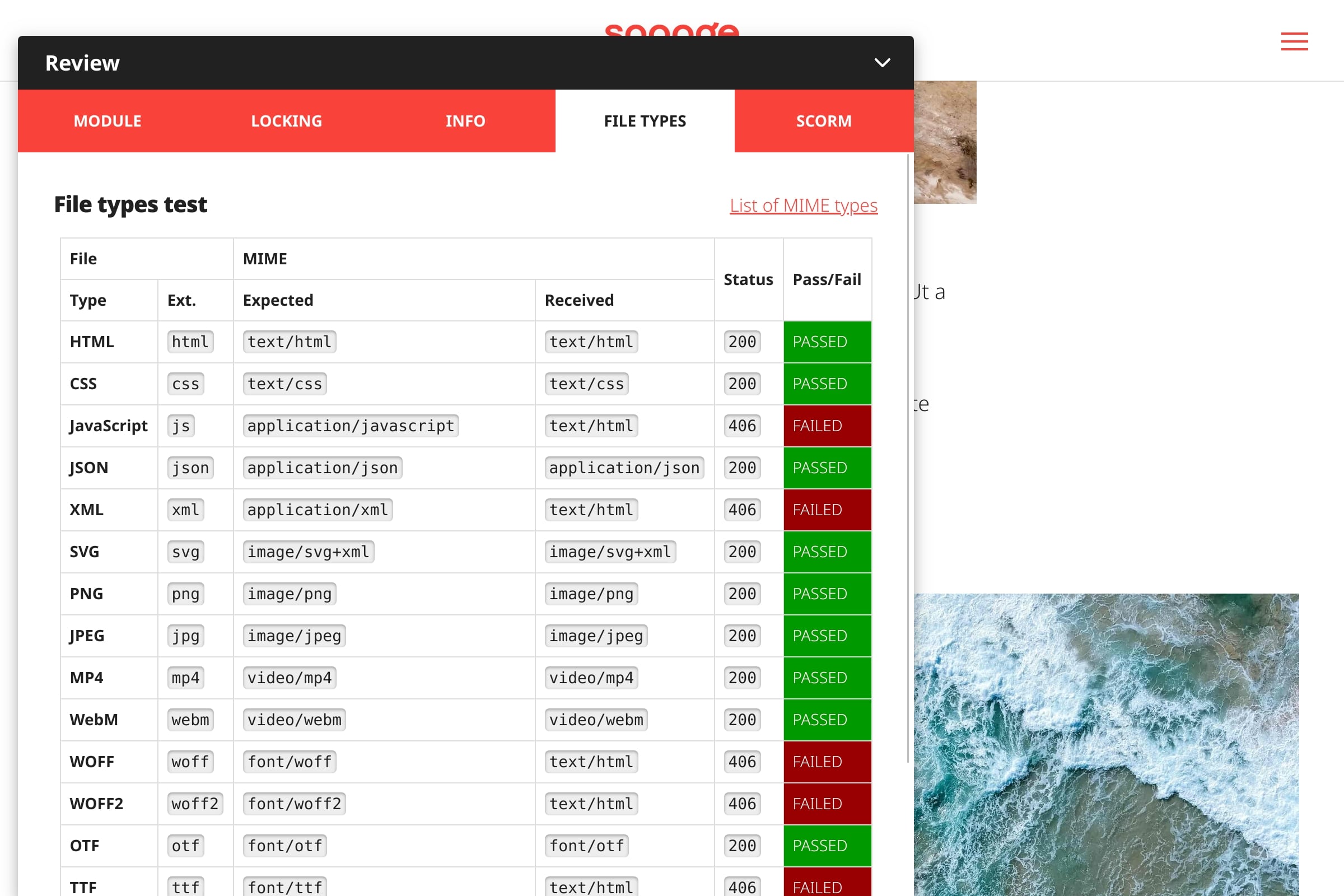The height and width of the screenshot is (896, 1344).
Task: Click the webm extension badge
Action: (189, 720)
